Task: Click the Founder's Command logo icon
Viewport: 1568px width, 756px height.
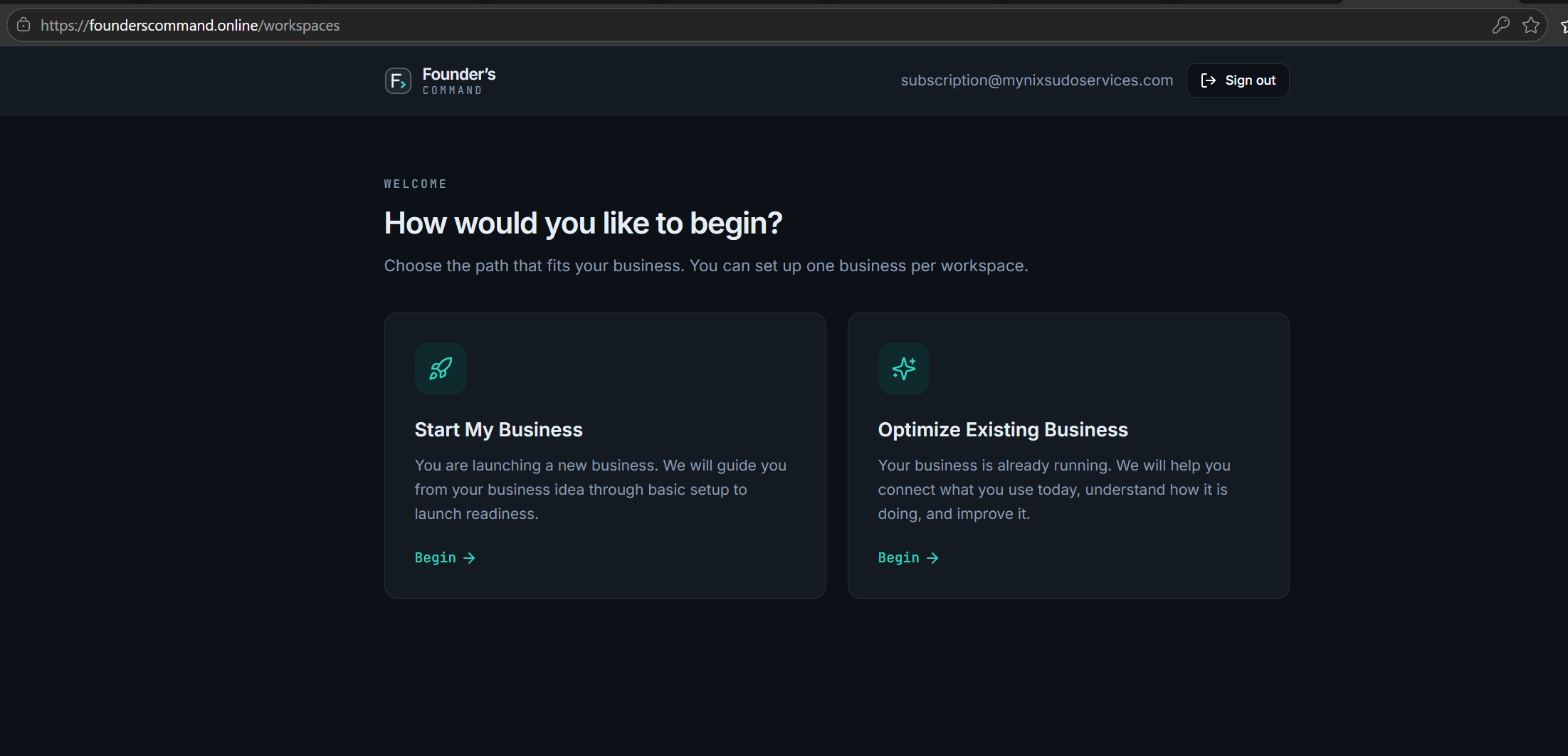Action: [398, 80]
